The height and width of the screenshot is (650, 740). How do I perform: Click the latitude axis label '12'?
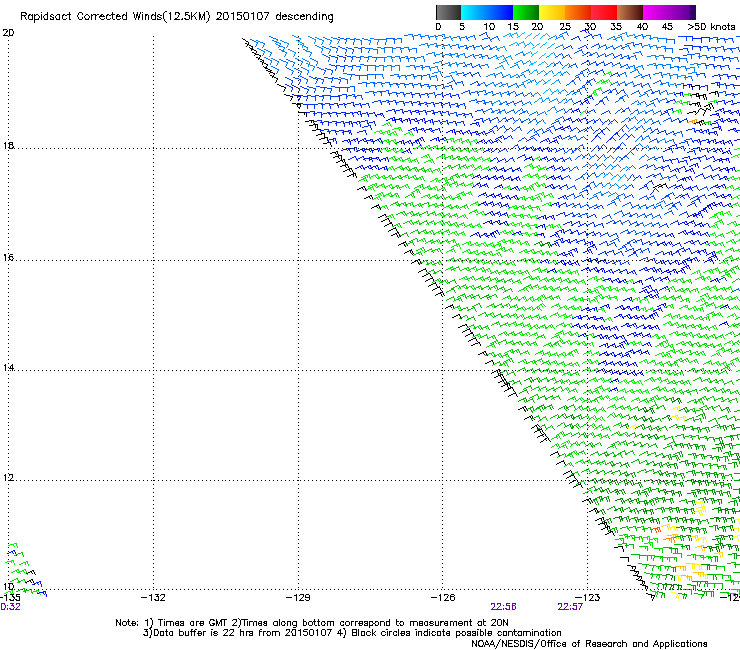pos(8,477)
